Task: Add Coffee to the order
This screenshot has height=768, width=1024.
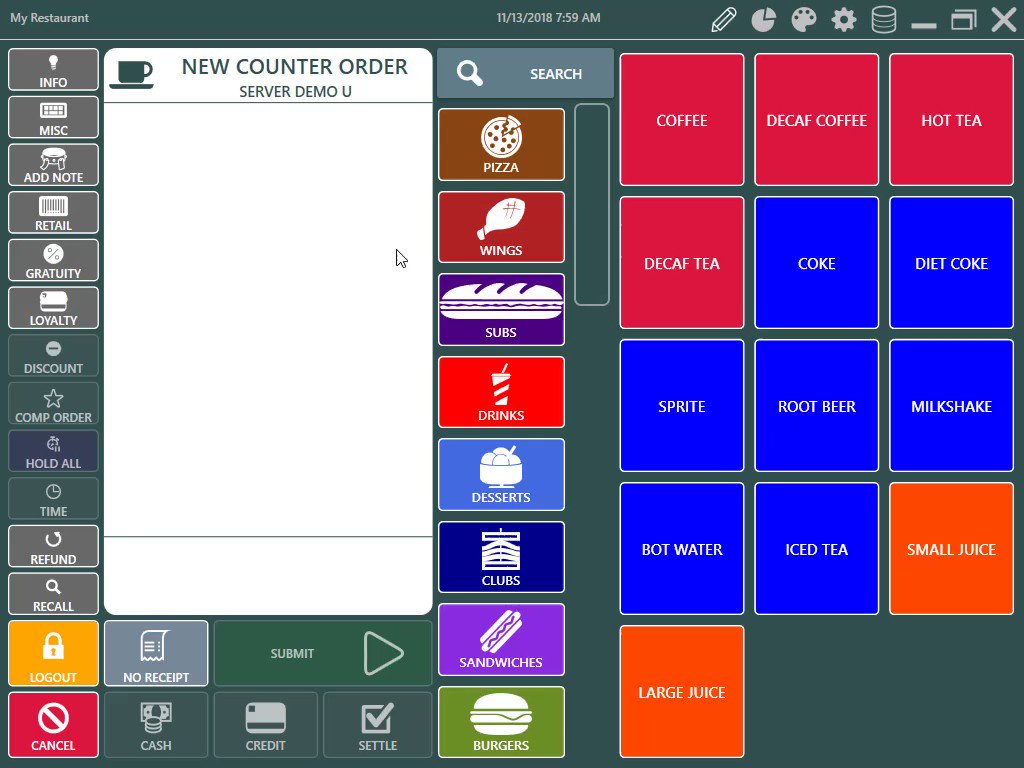Action: pos(682,120)
